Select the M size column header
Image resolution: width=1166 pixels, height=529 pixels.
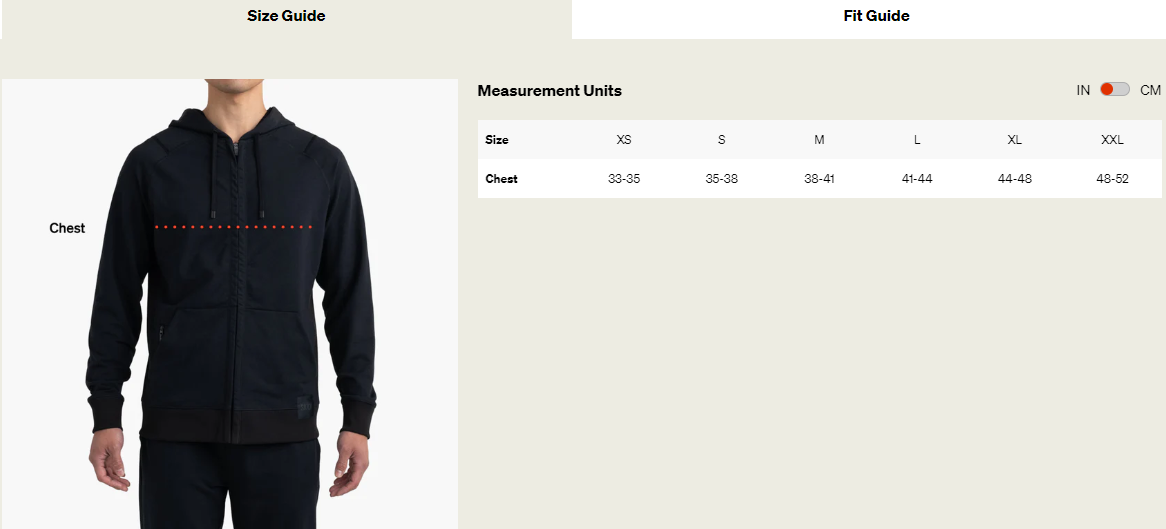pos(819,140)
